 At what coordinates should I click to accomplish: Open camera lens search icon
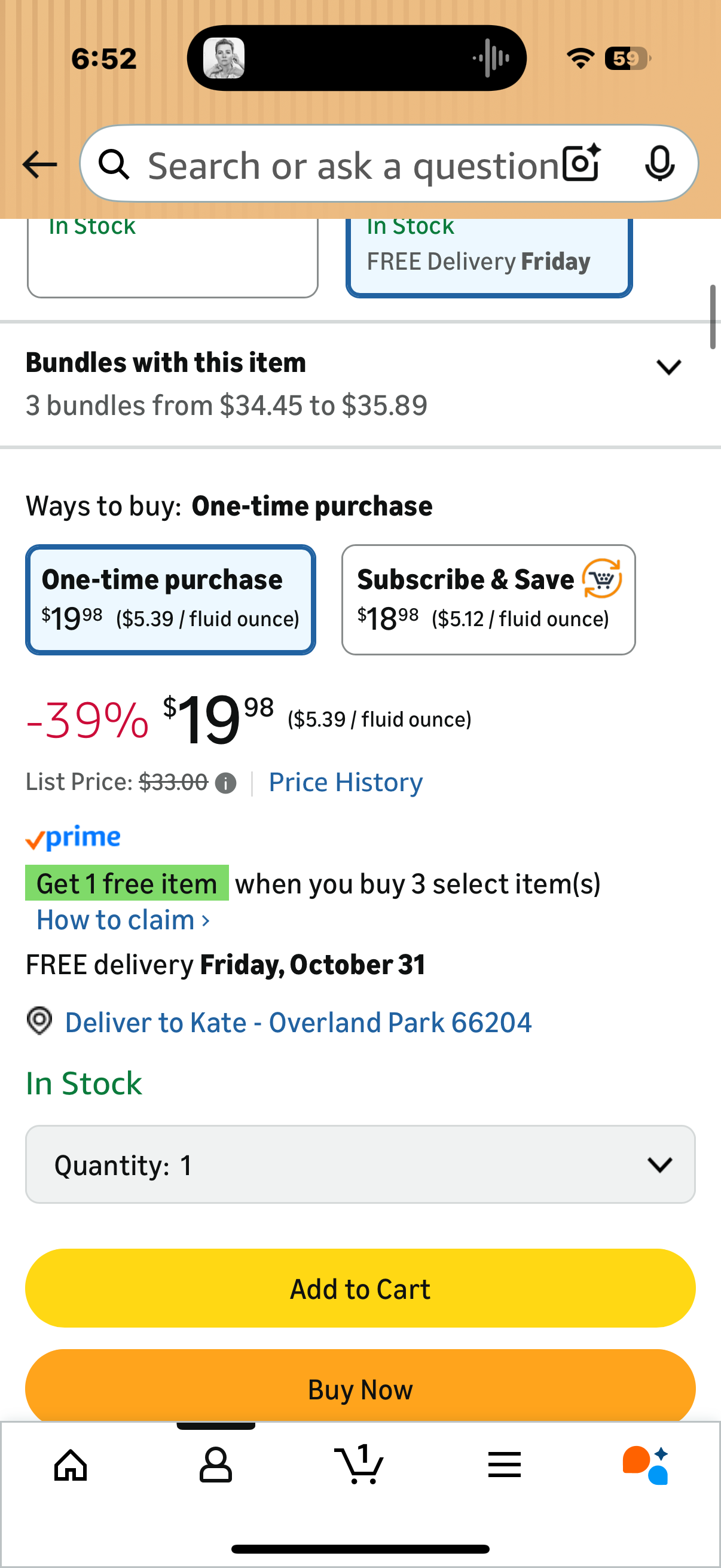pyautogui.click(x=581, y=163)
